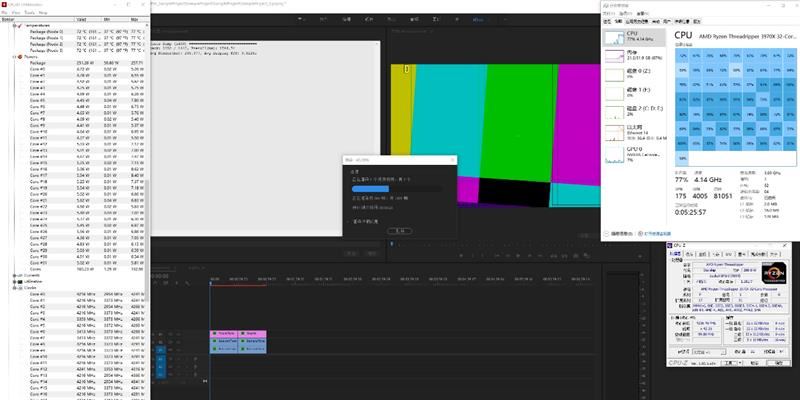Open the Performance tab in Task Manager
Screen dimensions: 800x400
pyautogui.click(x=618, y=21)
